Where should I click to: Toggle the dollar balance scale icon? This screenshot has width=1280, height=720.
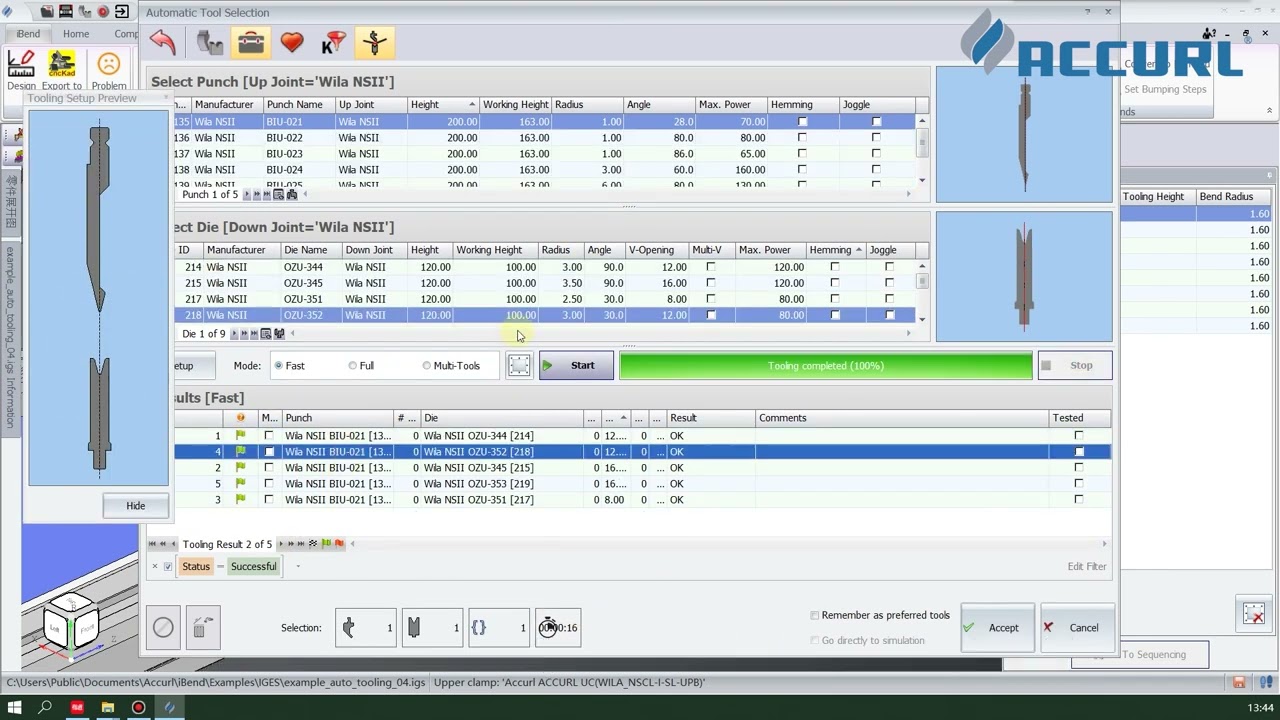tap(375, 42)
